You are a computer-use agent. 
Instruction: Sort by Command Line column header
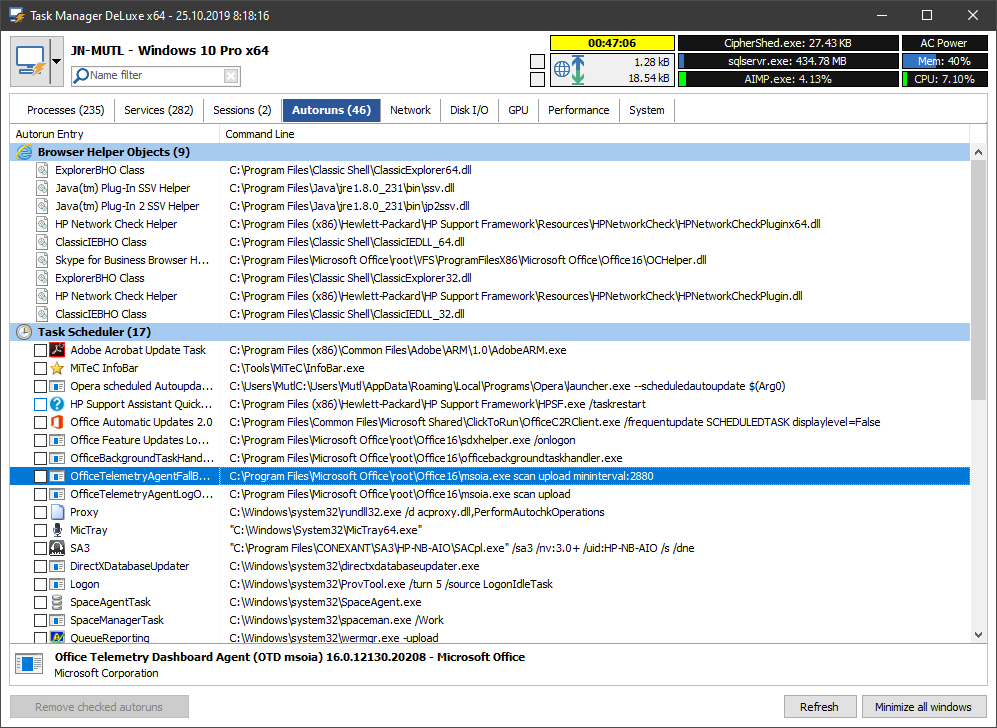[x=594, y=134]
